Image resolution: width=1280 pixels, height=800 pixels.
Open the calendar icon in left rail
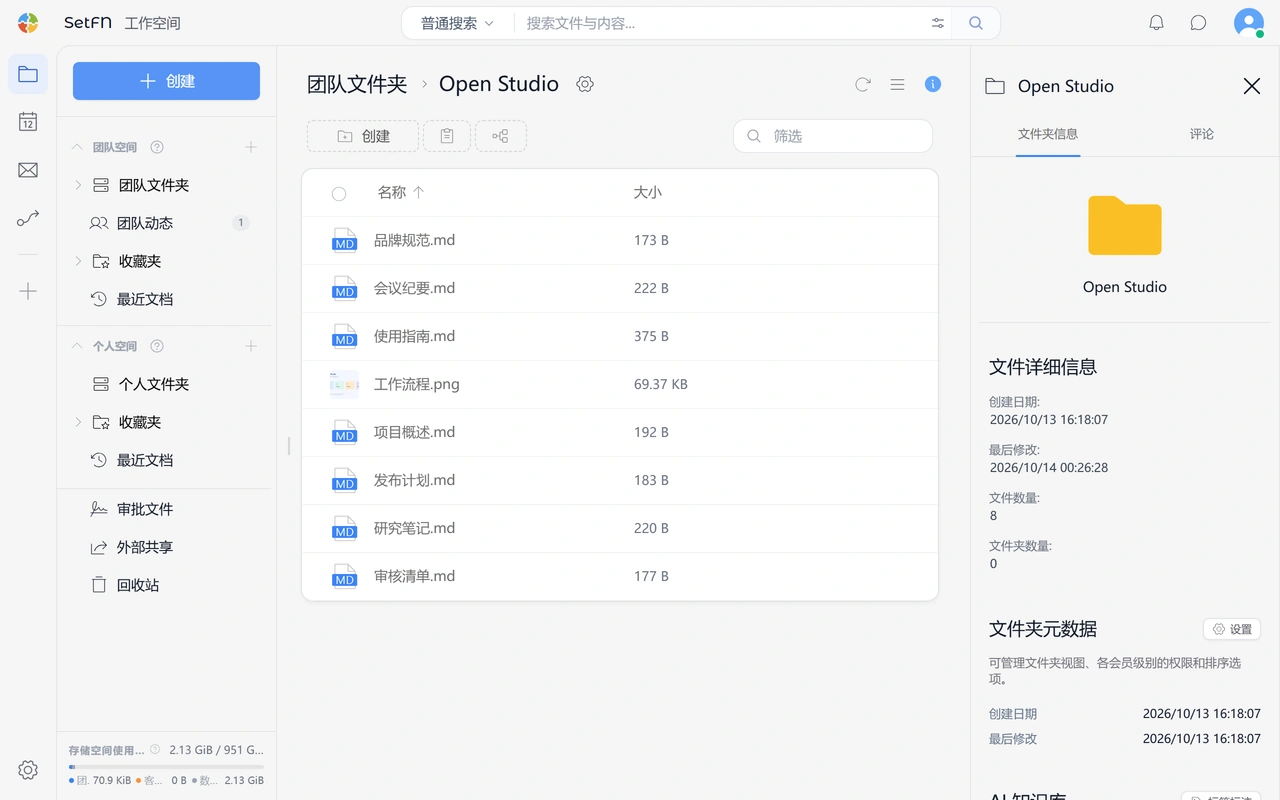(28, 122)
